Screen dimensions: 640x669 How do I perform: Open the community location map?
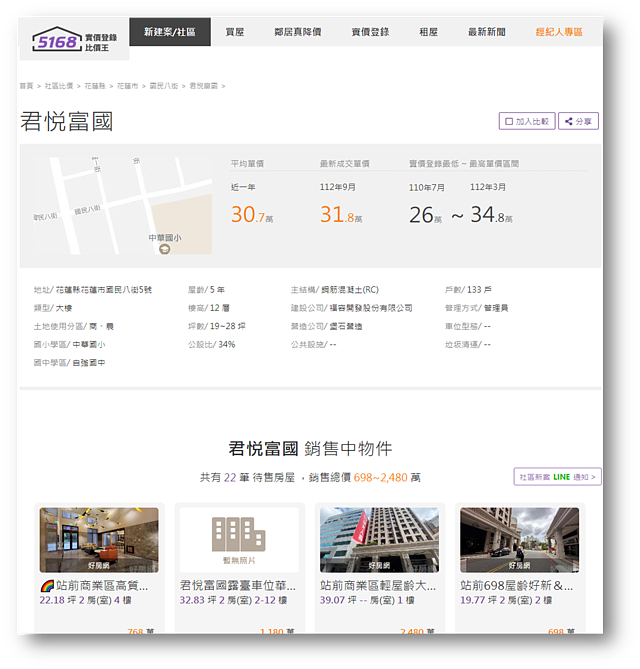(123, 206)
